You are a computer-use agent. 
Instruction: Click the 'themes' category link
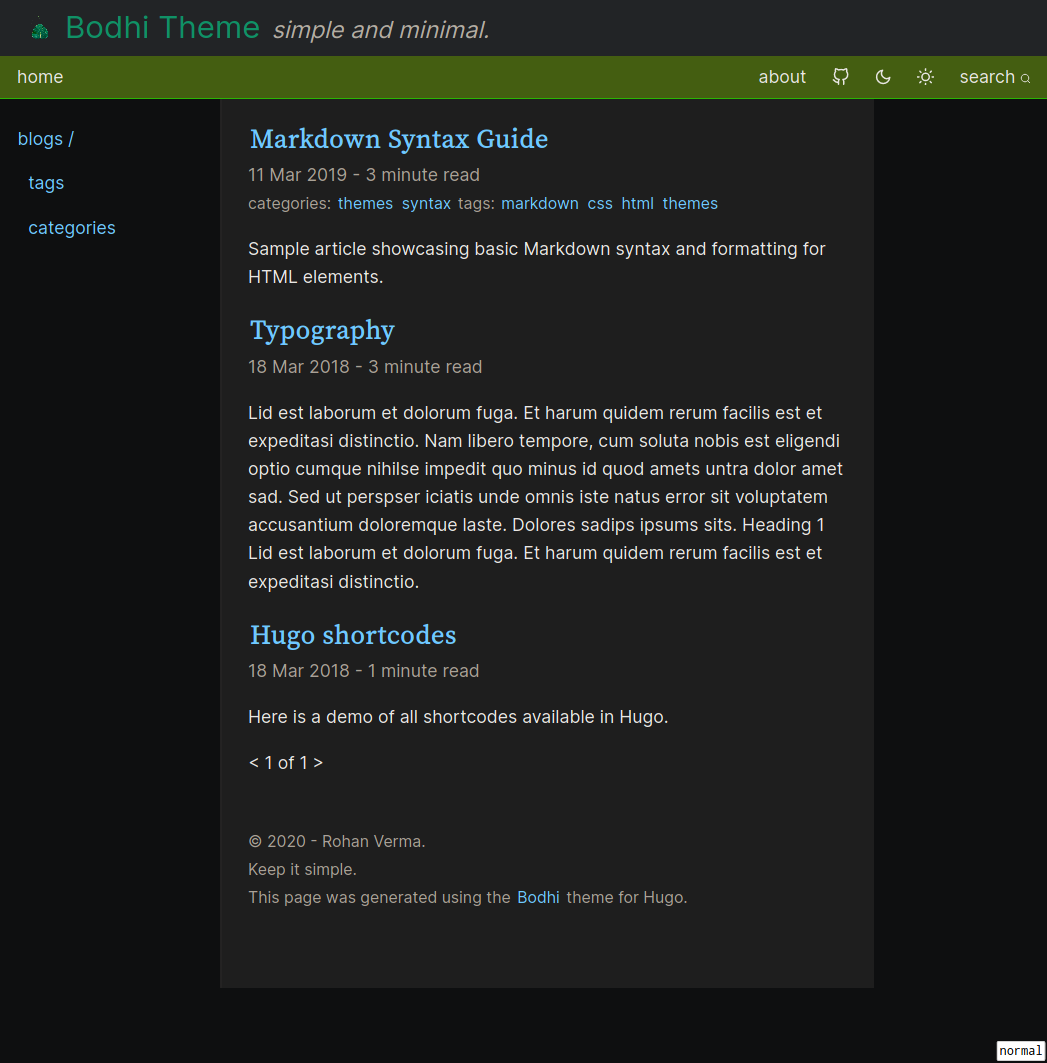365,203
